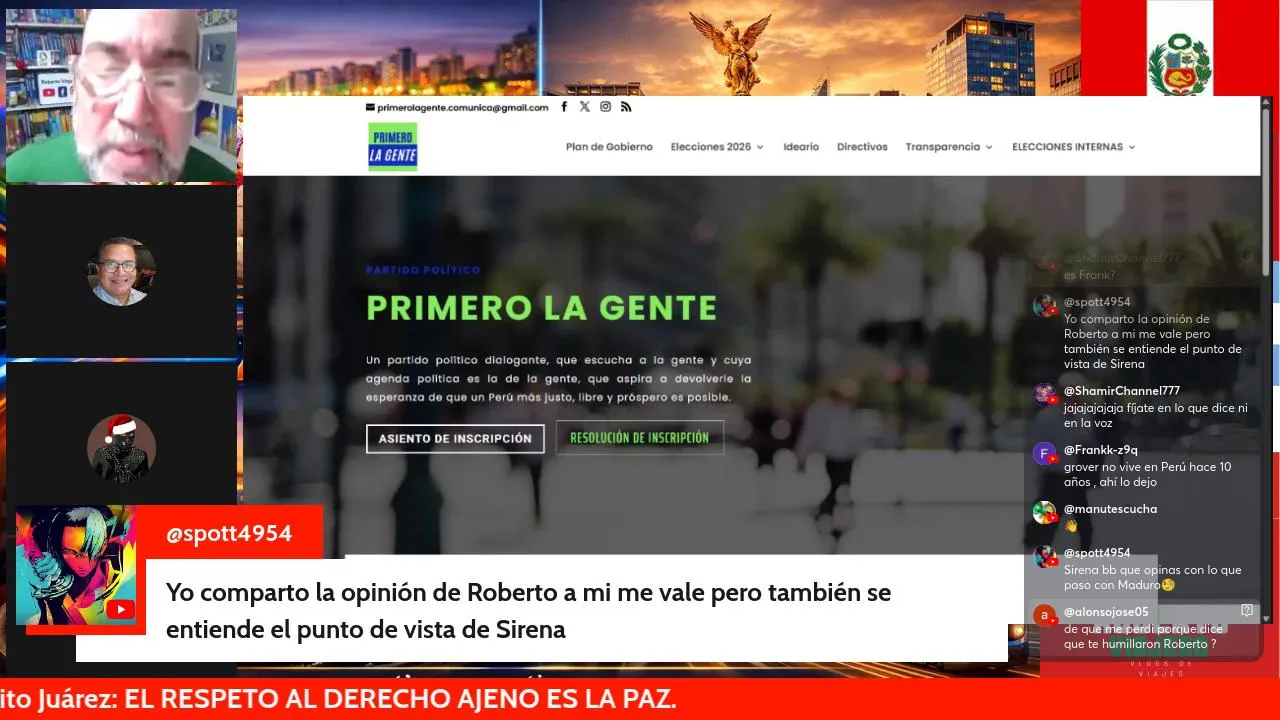1280x720 pixels.
Task: Open the RSS feed icon in header
Action: tap(626, 107)
